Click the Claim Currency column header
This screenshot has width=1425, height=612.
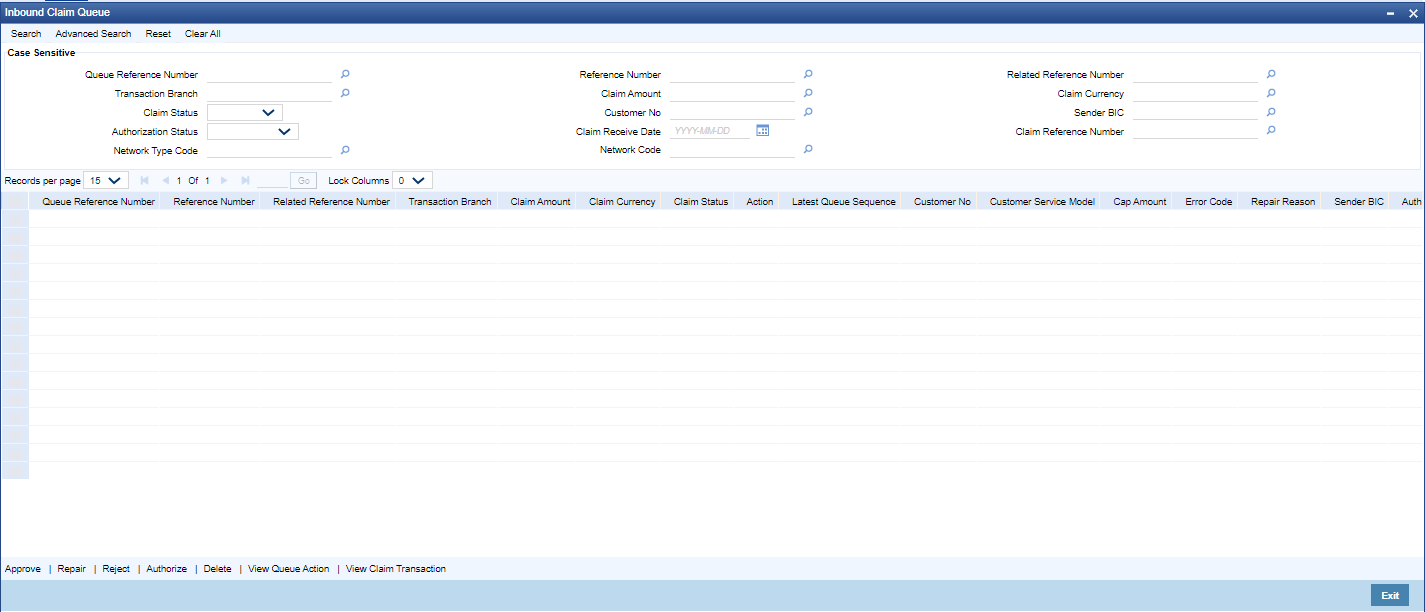click(622, 201)
